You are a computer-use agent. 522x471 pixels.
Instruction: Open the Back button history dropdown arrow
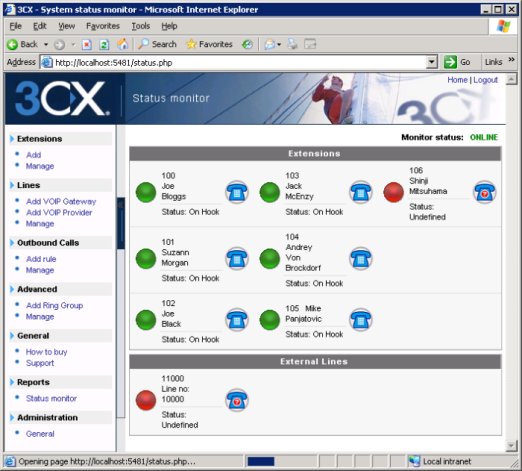click(46, 44)
